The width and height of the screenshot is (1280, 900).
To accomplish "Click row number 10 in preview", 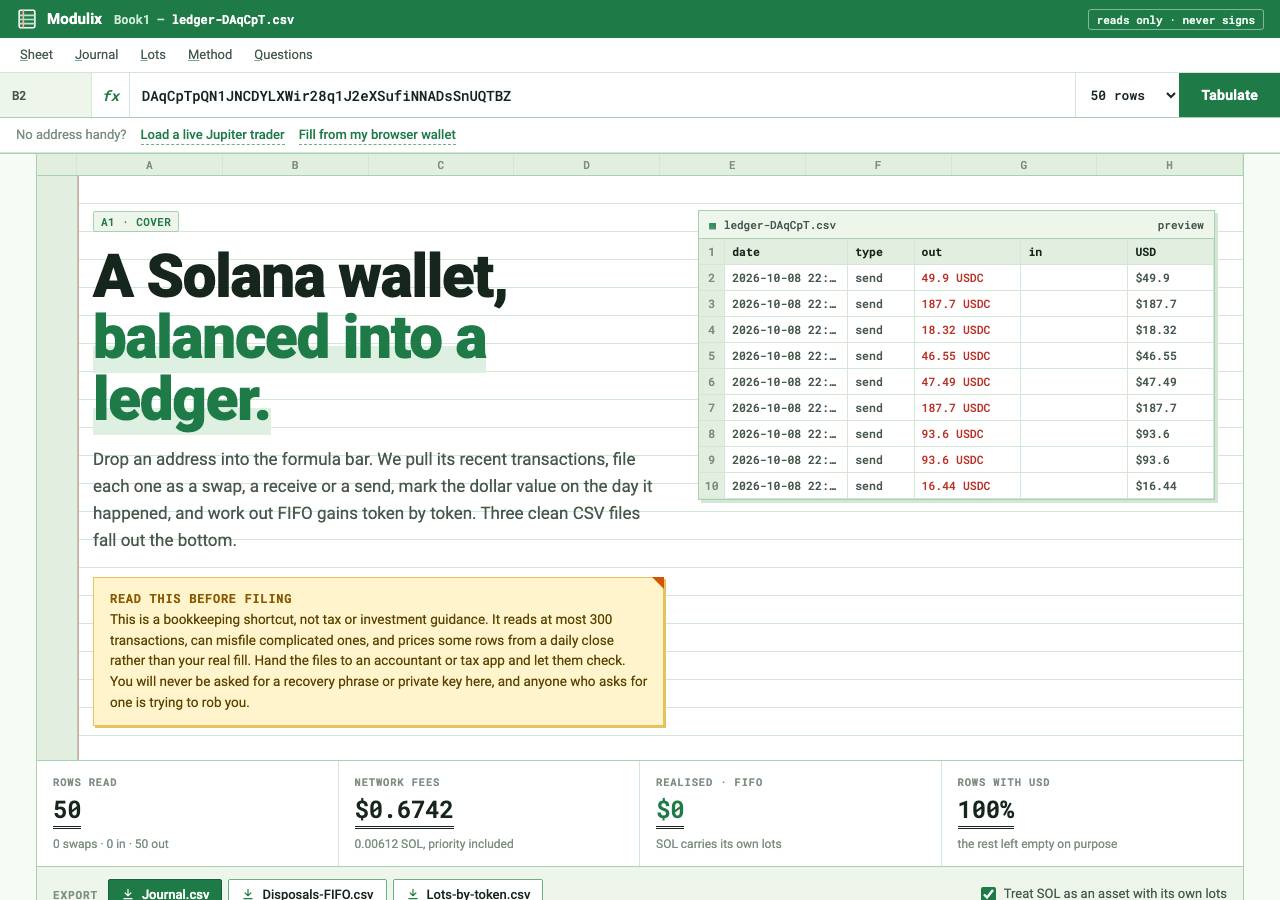I will [x=712, y=486].
